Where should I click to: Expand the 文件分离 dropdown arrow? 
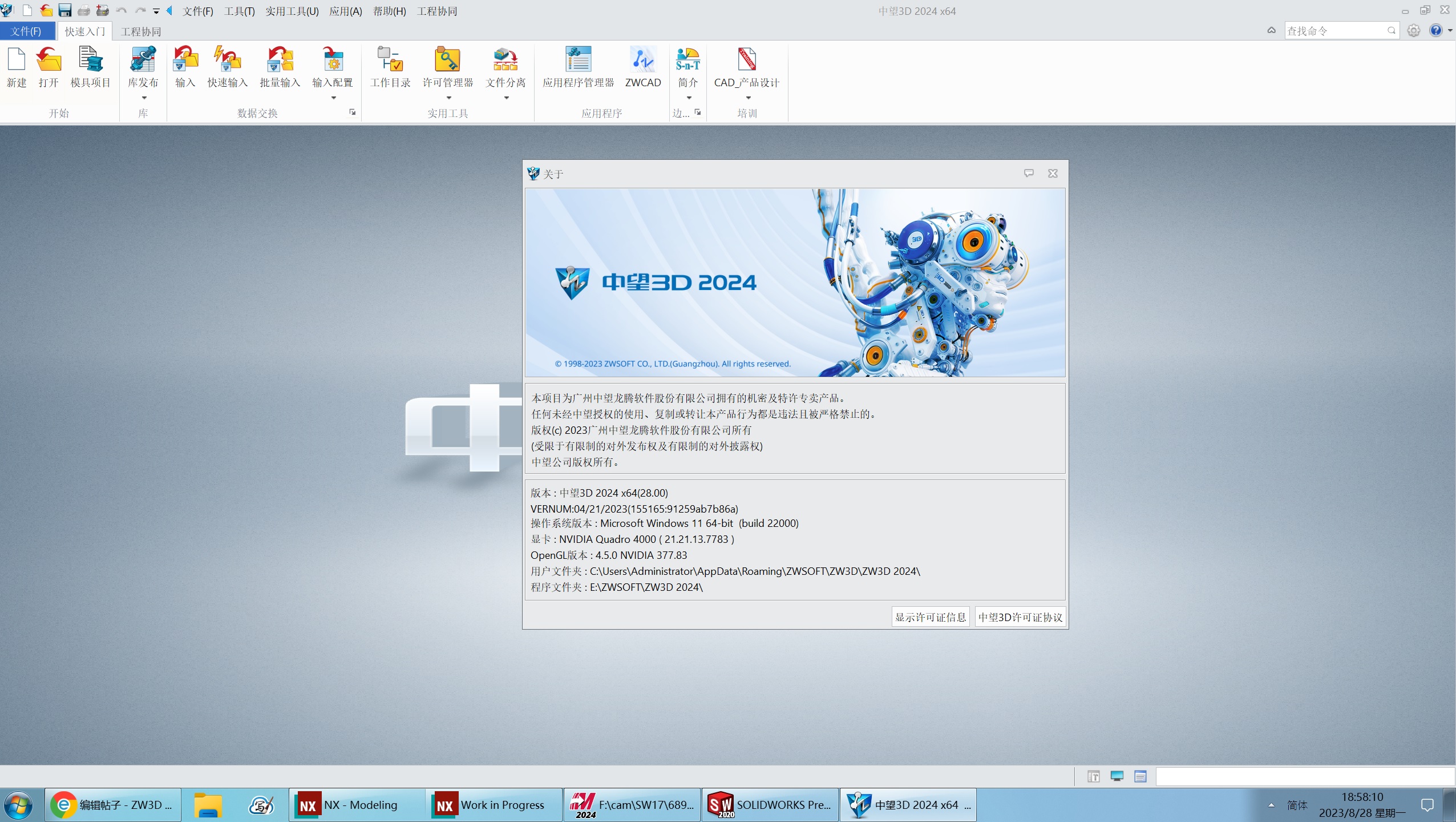click(x=507, y=98)
